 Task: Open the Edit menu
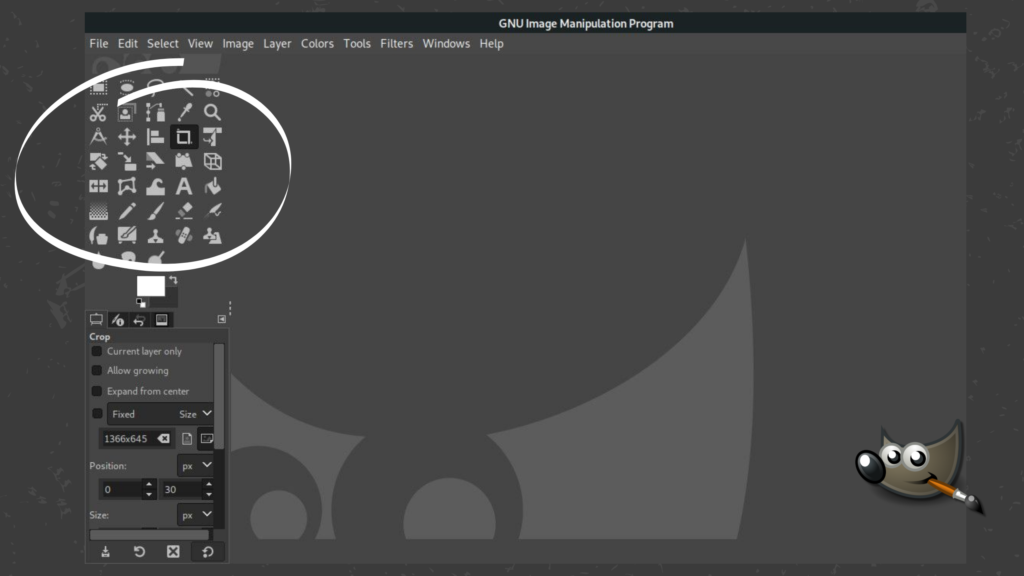click(x=127, y=44)
